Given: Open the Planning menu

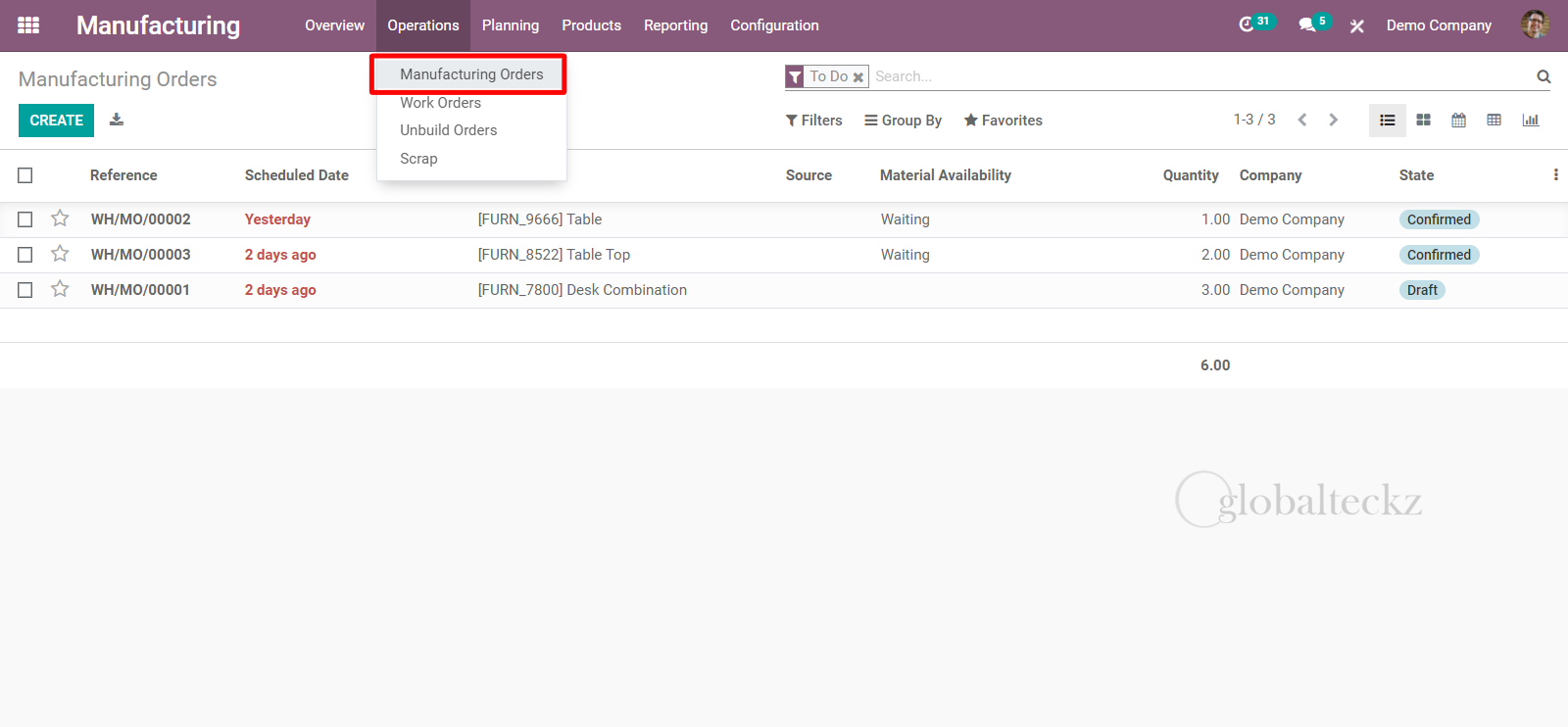Looking at the screenshot, I should [511, 25].
